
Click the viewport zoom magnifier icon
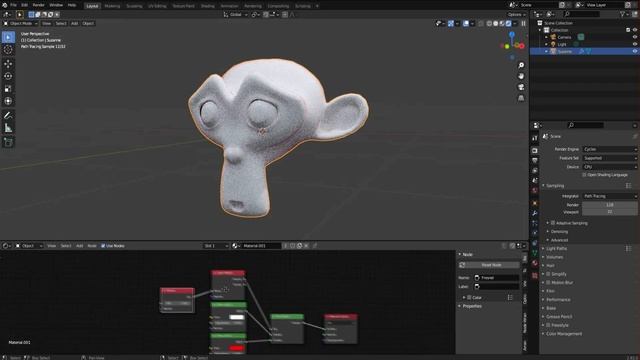click(x=521, y=65)
